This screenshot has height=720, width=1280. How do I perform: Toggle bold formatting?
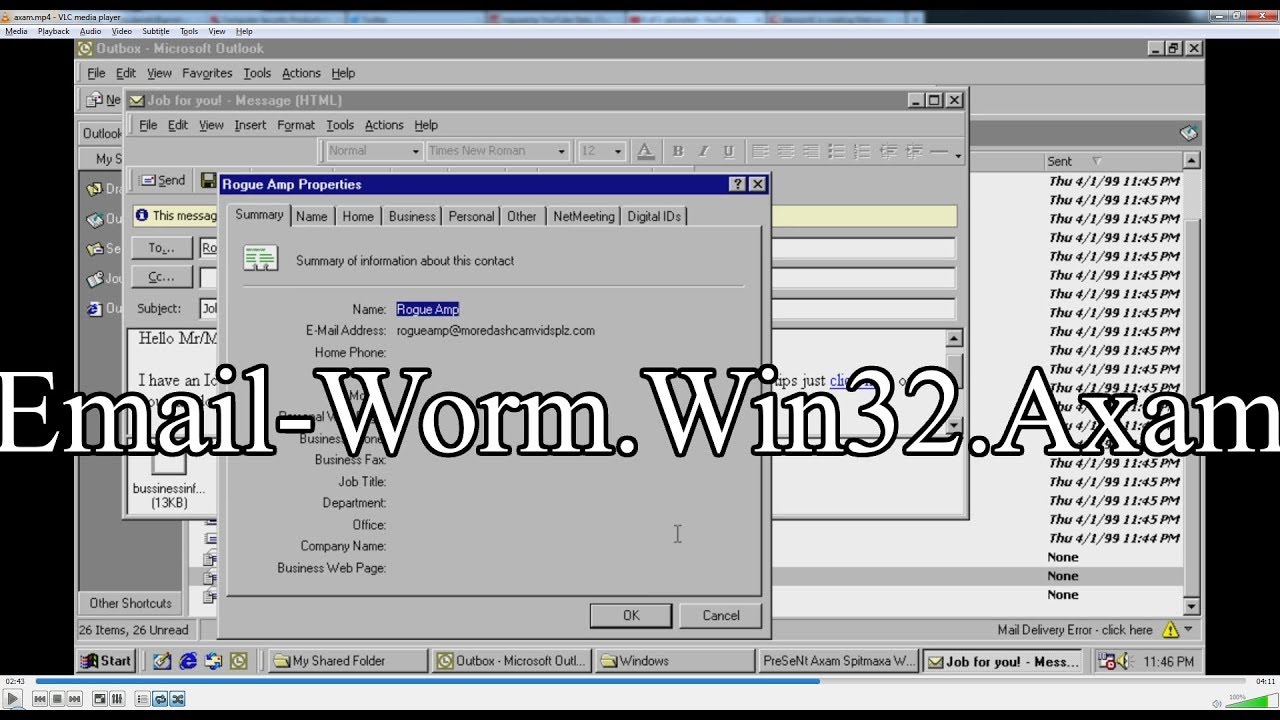(678, 151)
